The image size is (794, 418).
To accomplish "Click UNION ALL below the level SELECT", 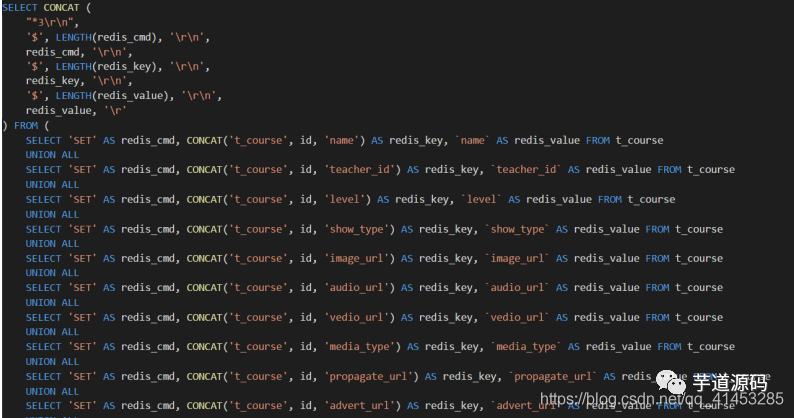I will [53, 214].
